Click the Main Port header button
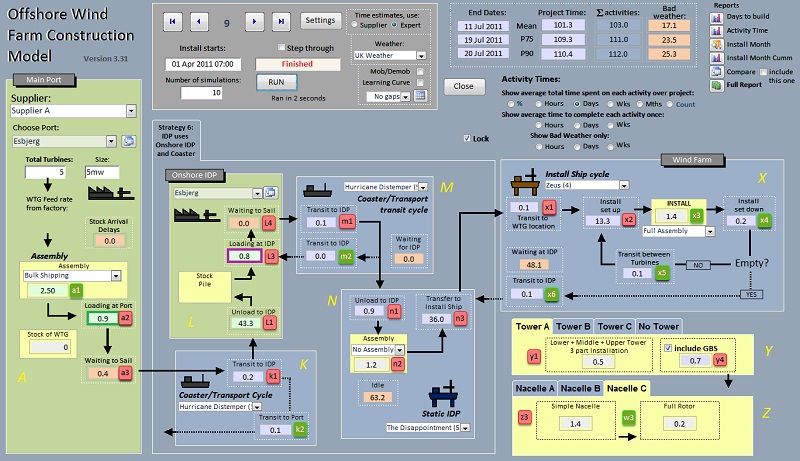Screen dimensions: 800x461 (x=43, y=80)
